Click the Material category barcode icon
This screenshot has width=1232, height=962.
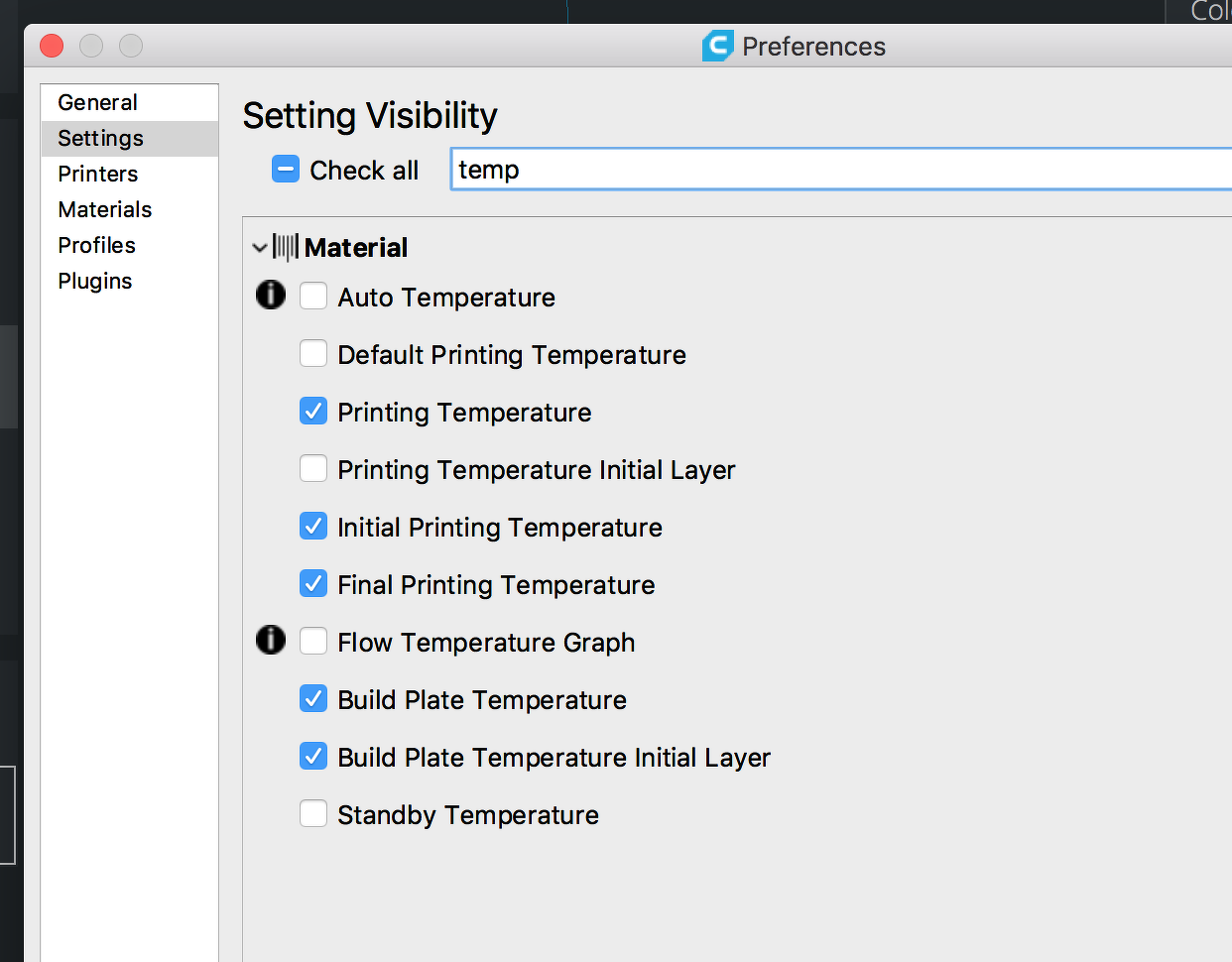point(286,247)
